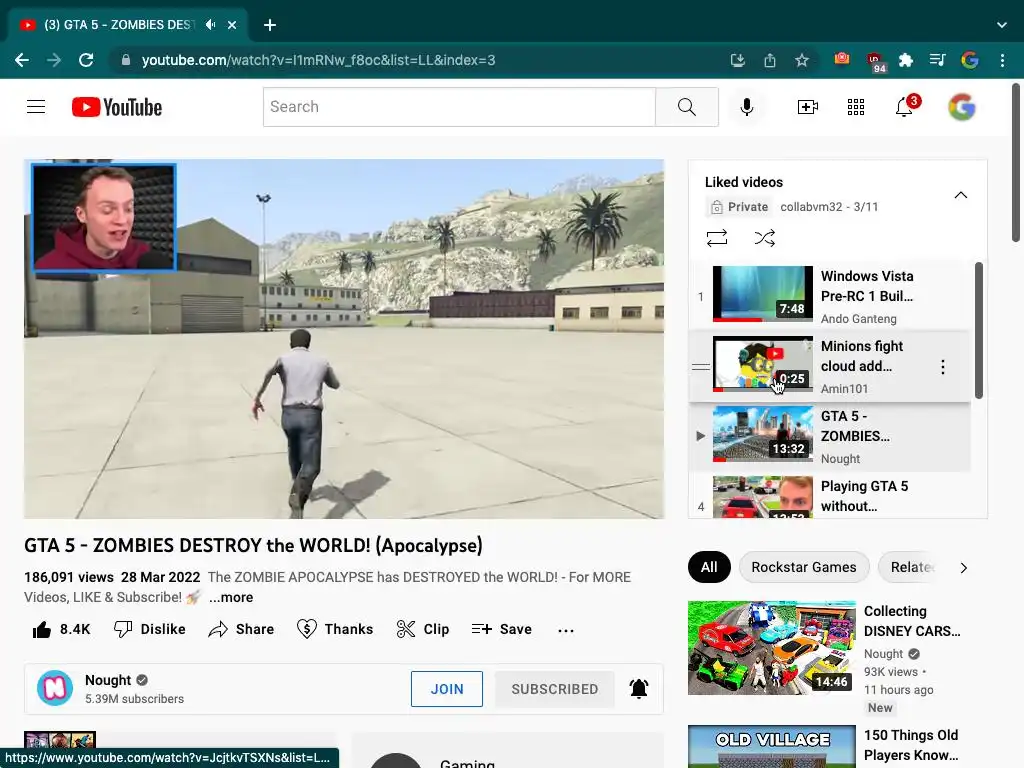Click the playlist panel scrollbar
This screenshot has width=1024, height=768.
978,330
